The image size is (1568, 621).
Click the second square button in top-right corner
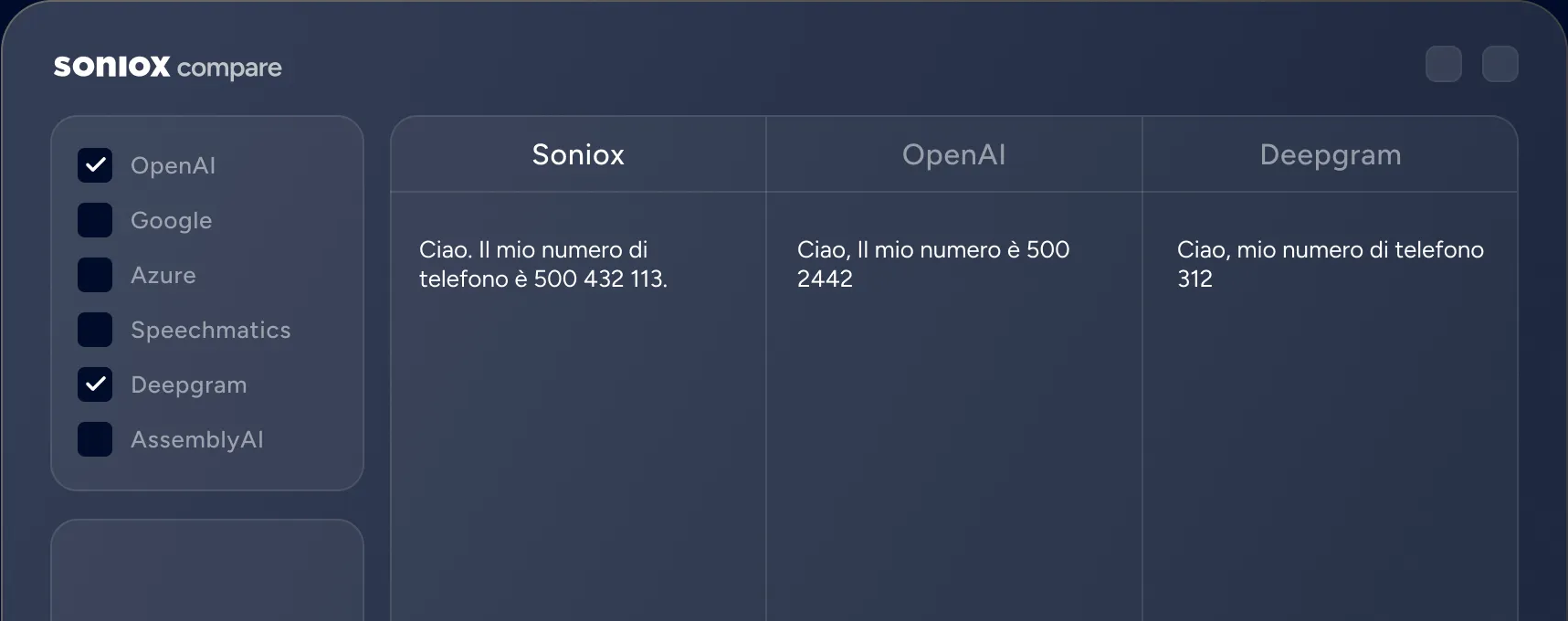[x=1500, y=64]
